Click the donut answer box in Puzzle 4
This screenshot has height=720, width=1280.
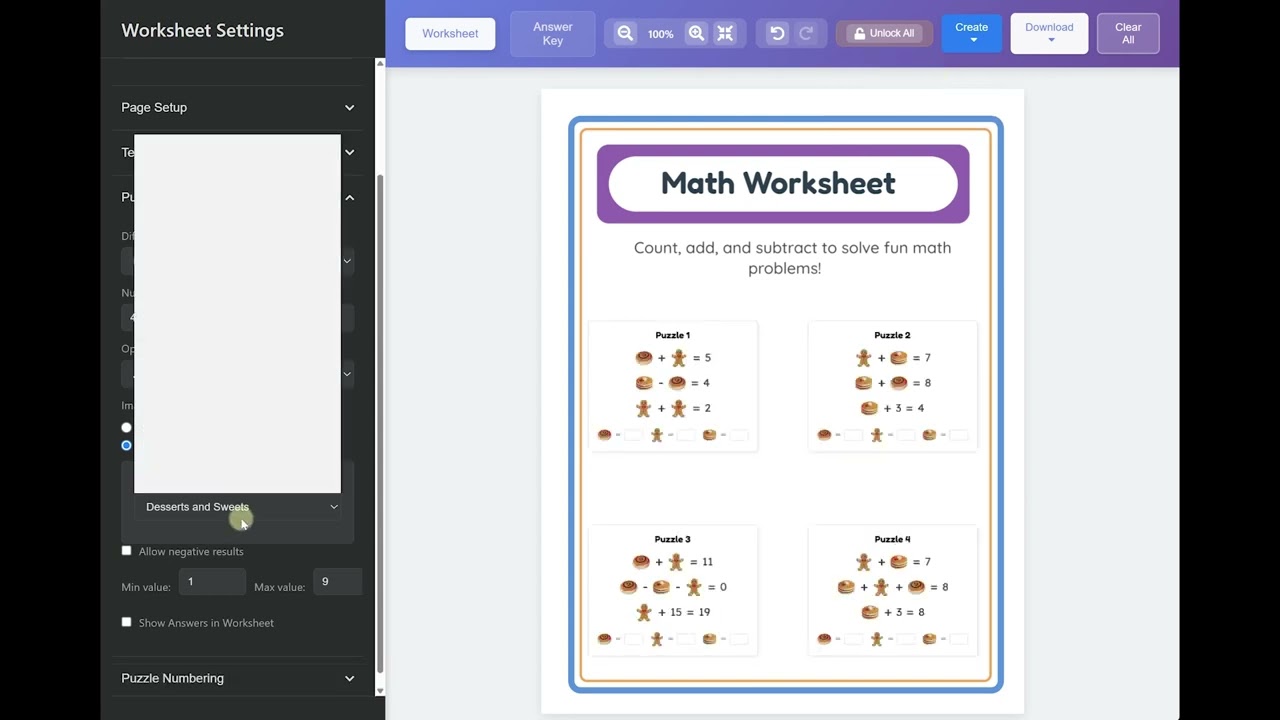point(853,639)
